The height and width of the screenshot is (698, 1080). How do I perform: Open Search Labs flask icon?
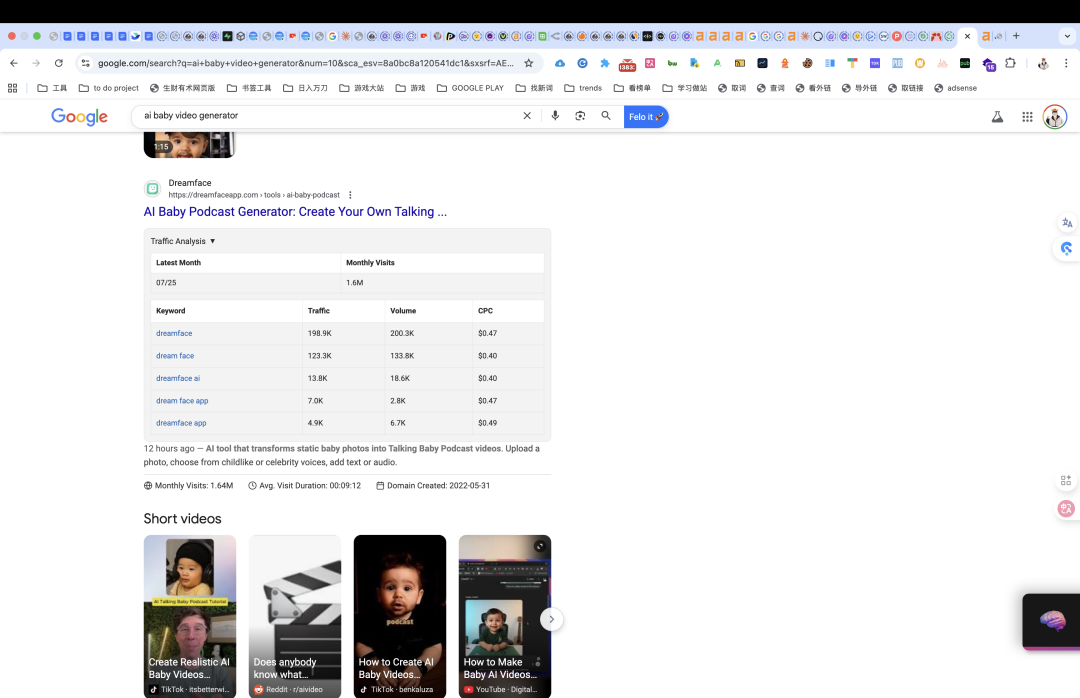click(x=997, y=116)
